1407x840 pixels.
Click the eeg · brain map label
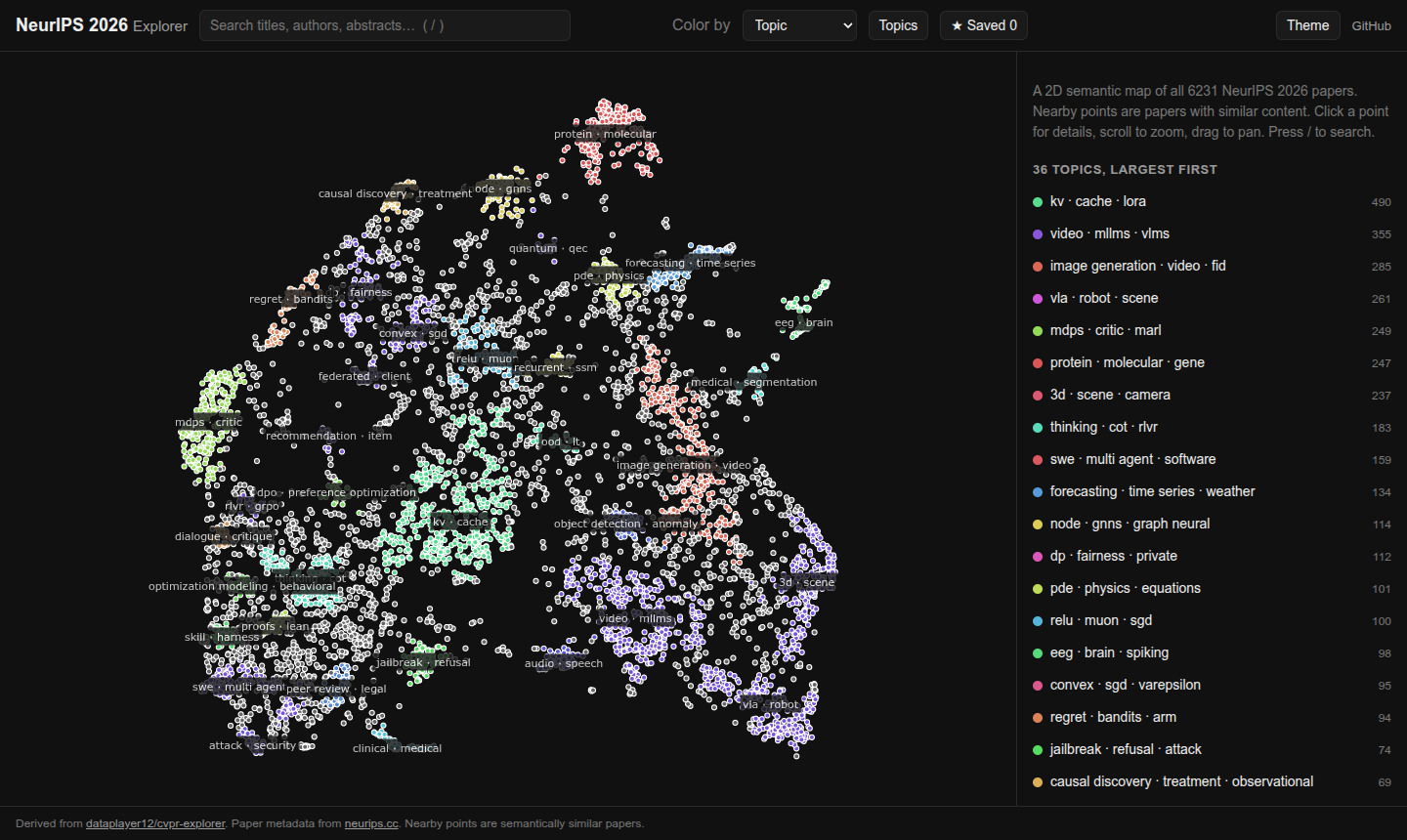coord(804,322)
